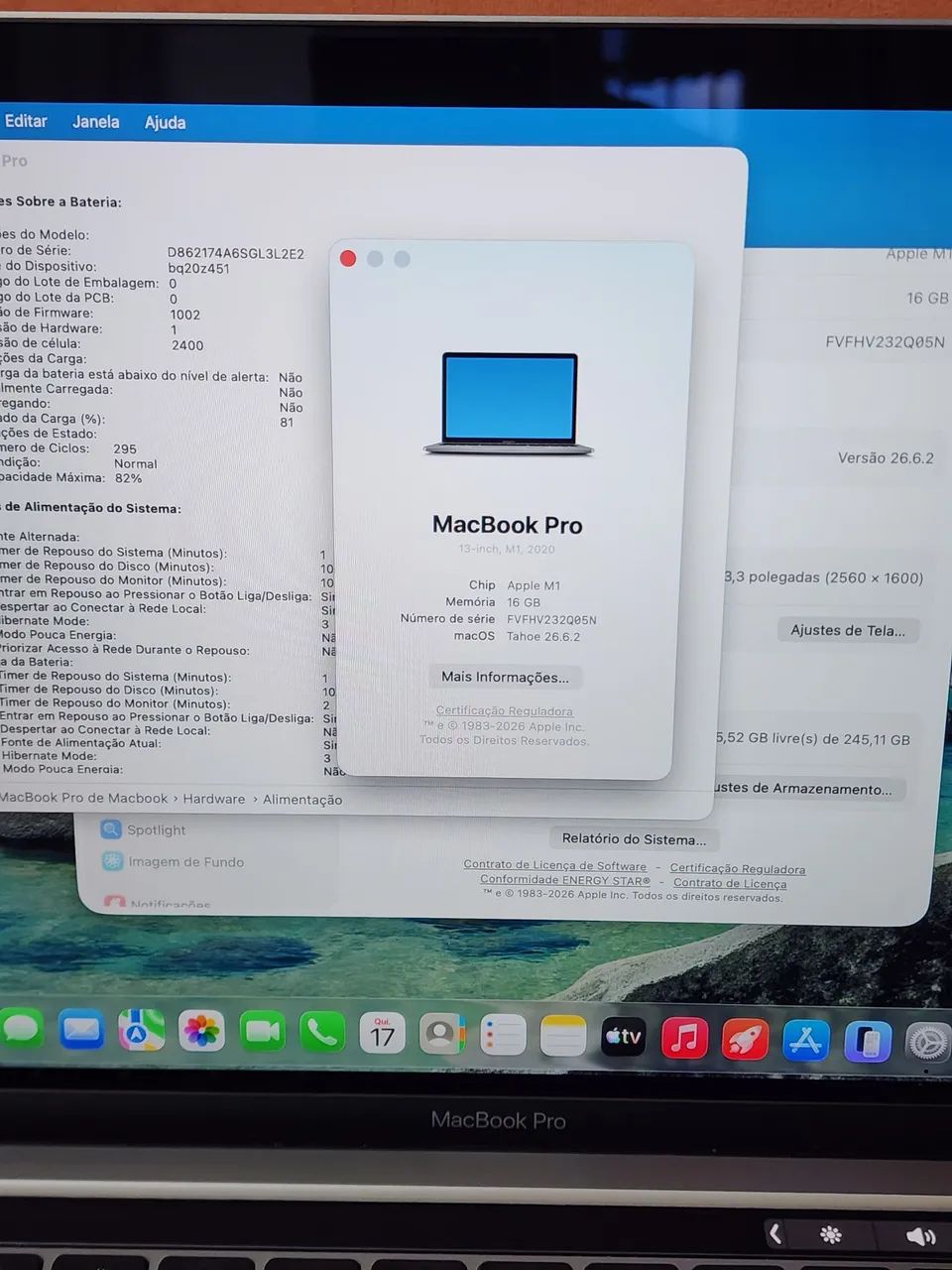
Task: Click the Relatório do Sistema button
Action: coord(634,838)
